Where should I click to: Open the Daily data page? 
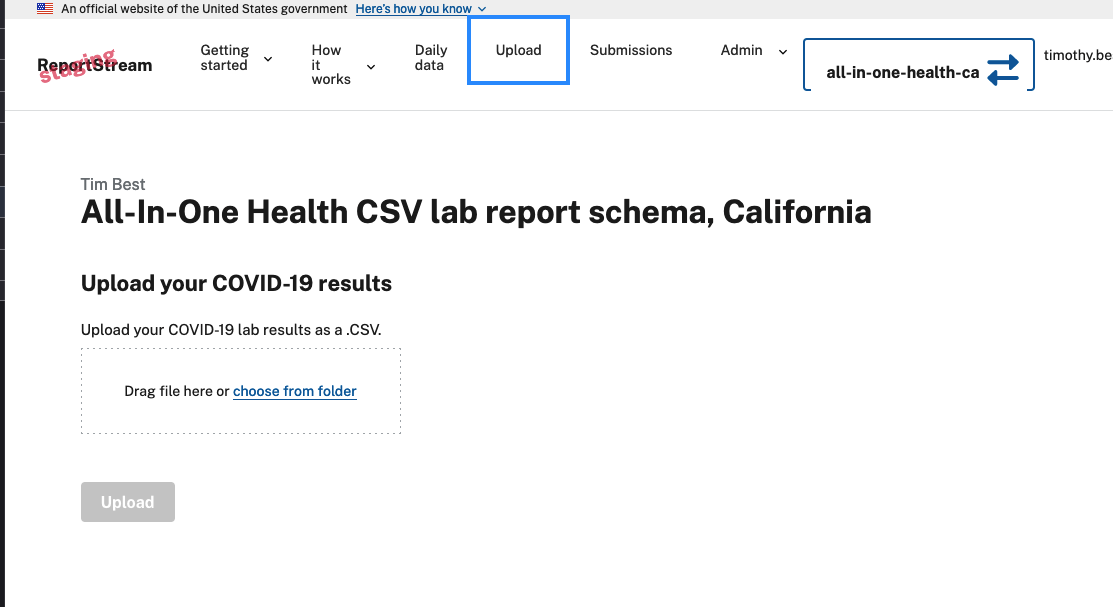click(x=430, y=58)
